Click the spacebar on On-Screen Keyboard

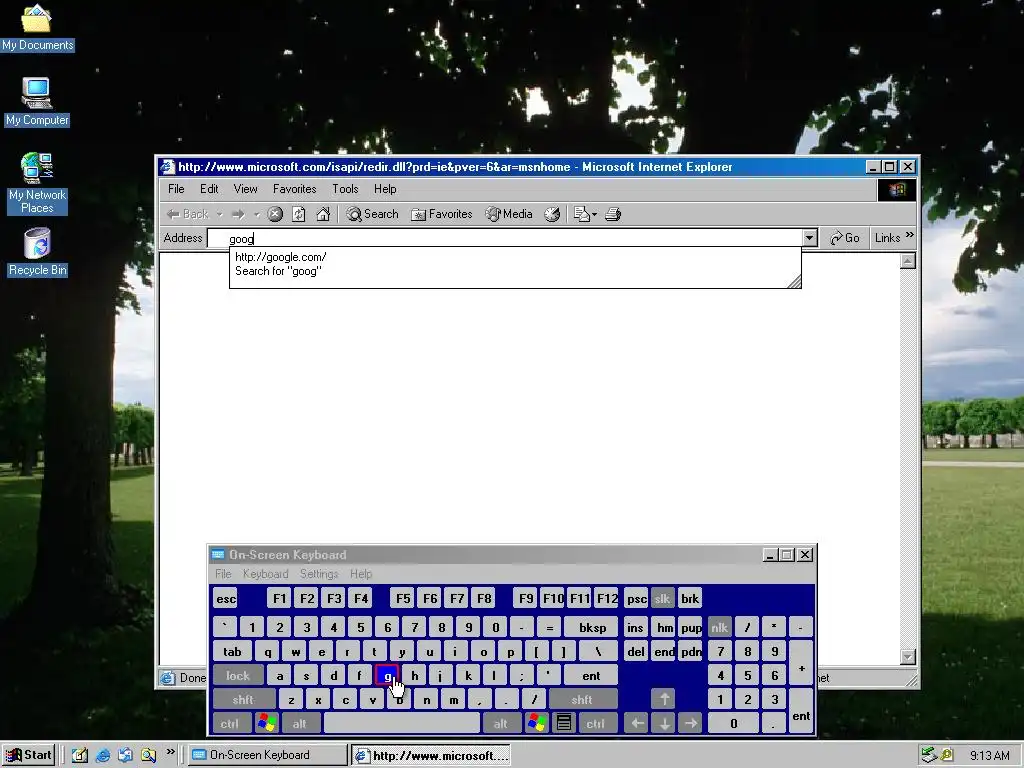pos(402,724)
